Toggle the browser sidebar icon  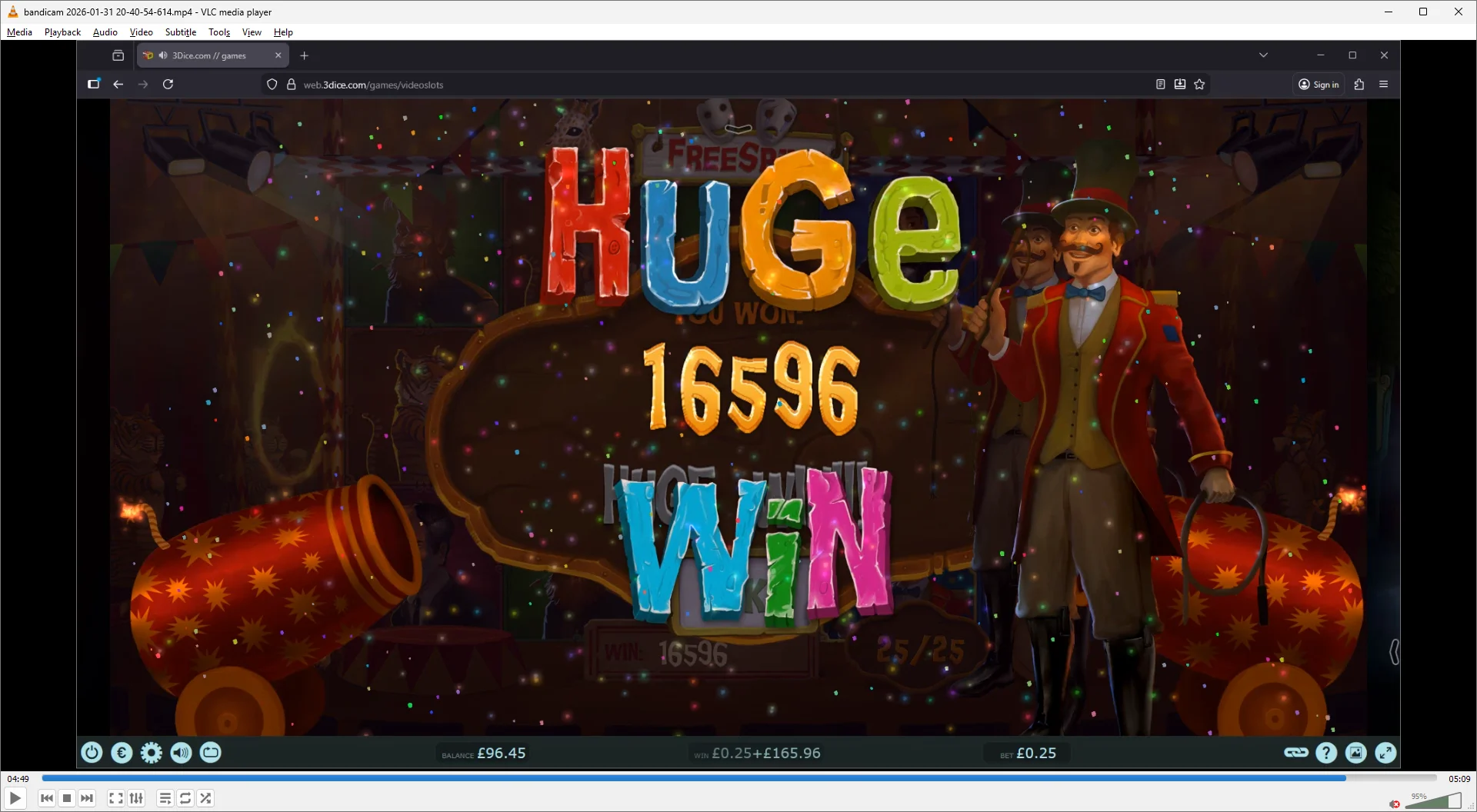(94, 85)
